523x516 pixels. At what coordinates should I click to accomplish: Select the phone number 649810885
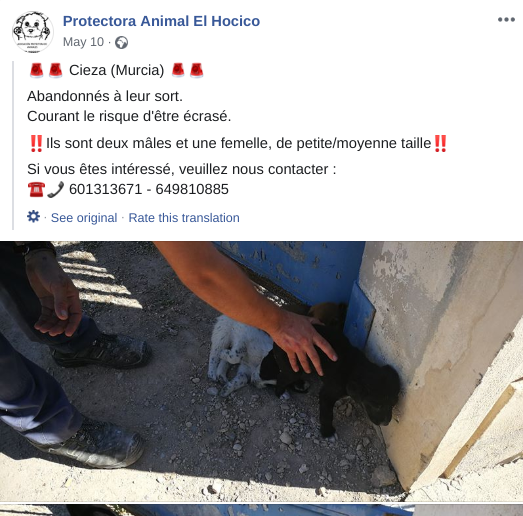pyautogui.click(x=192, y=189)
